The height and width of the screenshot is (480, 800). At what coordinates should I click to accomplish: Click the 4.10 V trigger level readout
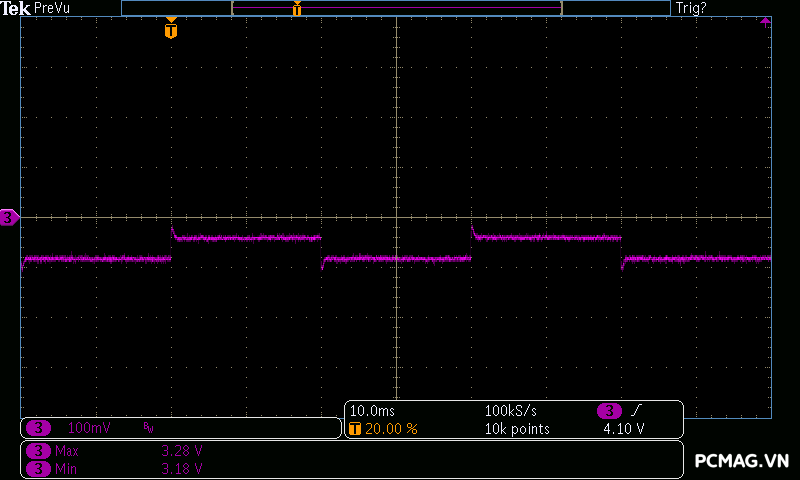tap(623, 428)
